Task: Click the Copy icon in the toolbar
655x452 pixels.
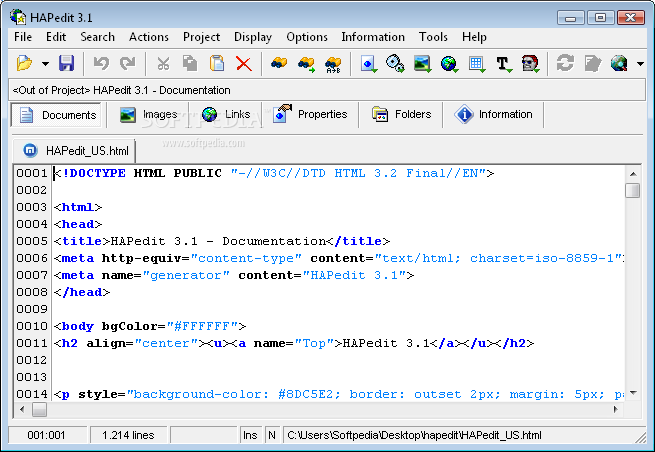Action: coord(190,63)
